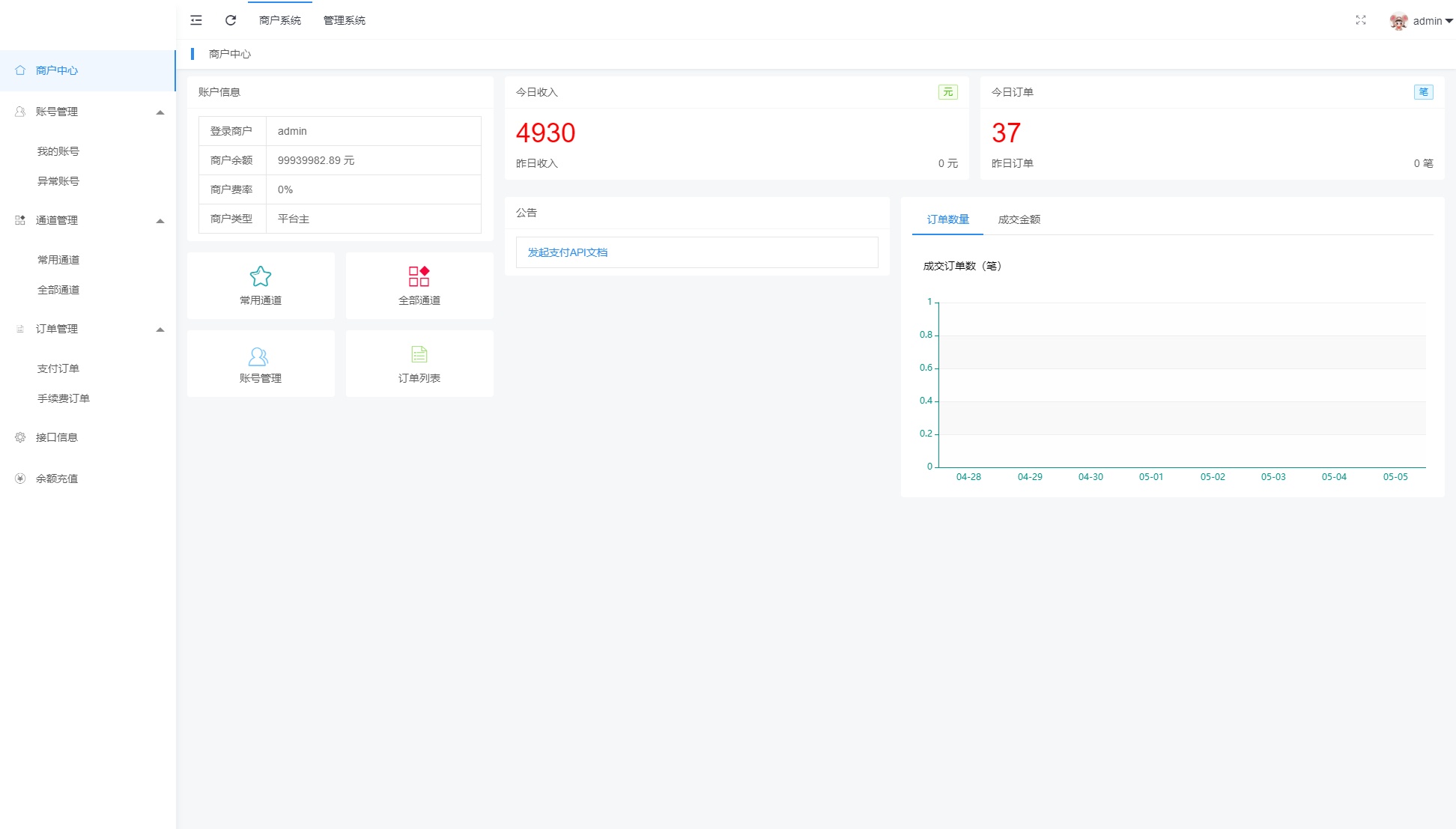Click the admin avatar image
This screenshot has height=829, width=1456.
(1398, 22)
